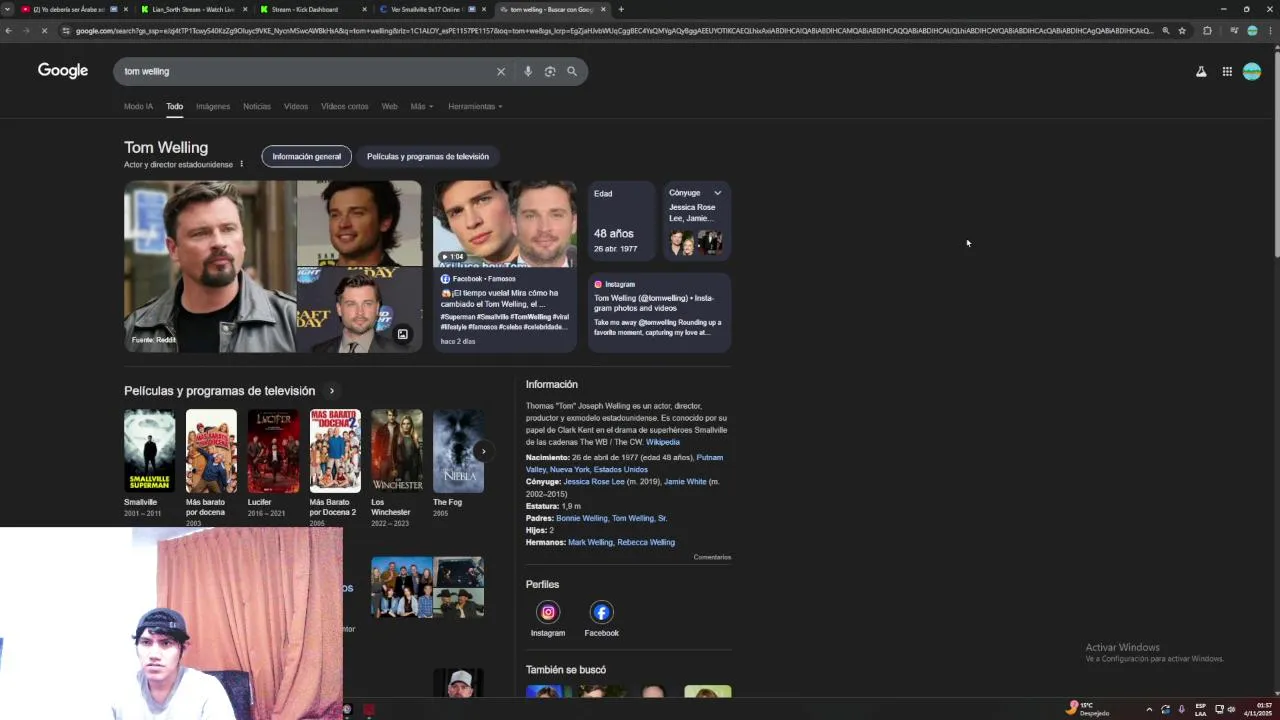This screenshot has width=1280, height=720.
Task: Select the 'Videos cortos' search tab
Action: coord(344,106)
